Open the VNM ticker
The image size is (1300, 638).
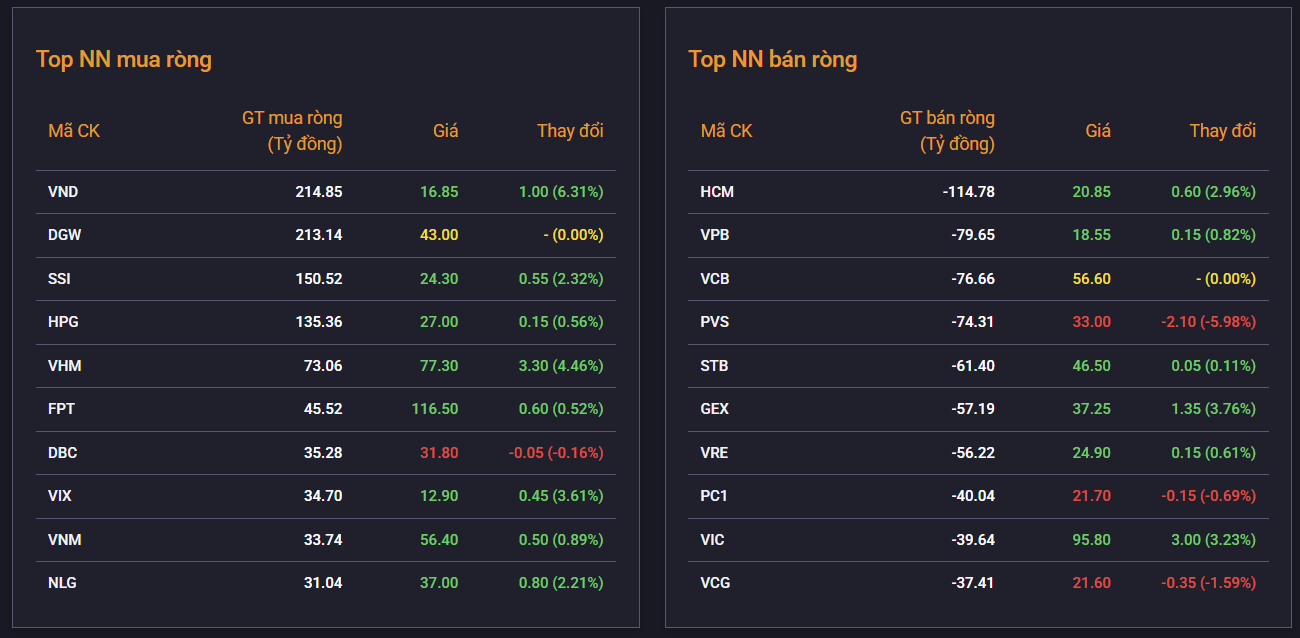pyautogui.click(x=65, y=540)
